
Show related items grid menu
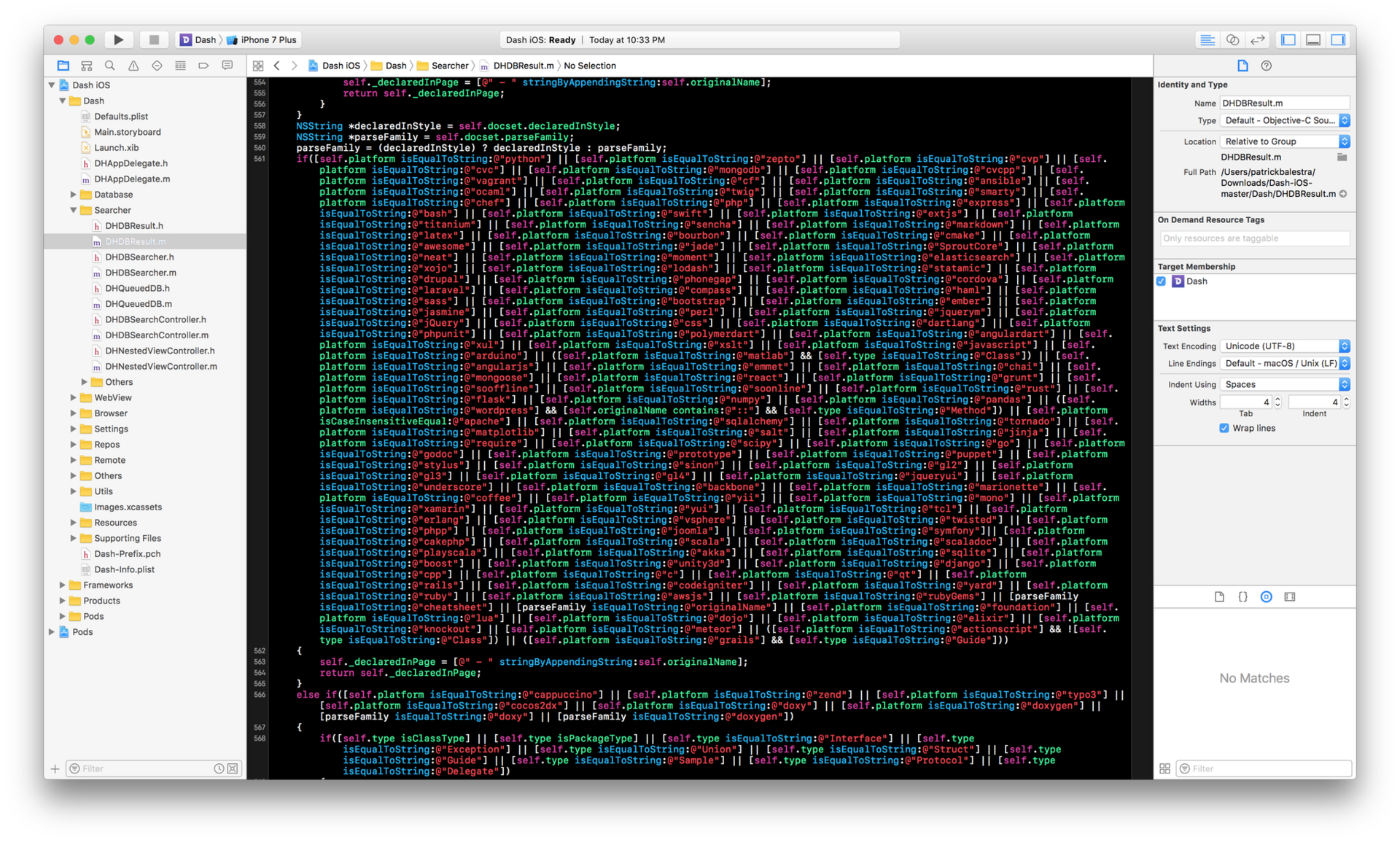click(258, 66)
